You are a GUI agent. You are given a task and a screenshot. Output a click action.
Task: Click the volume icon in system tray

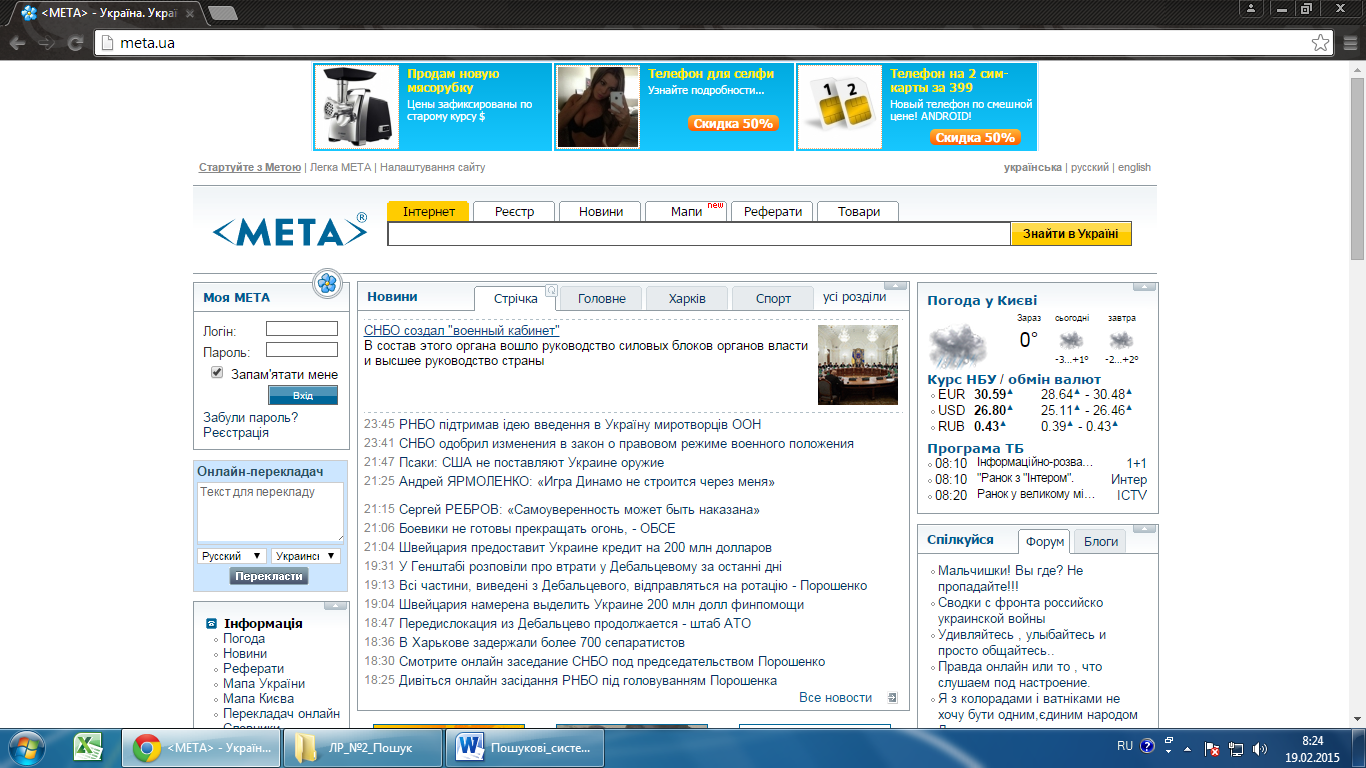click(1260, 747)
